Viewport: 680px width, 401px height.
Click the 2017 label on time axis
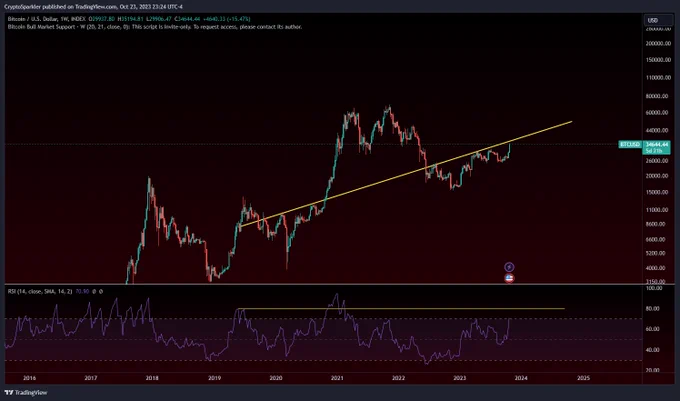tap(91, 378)
